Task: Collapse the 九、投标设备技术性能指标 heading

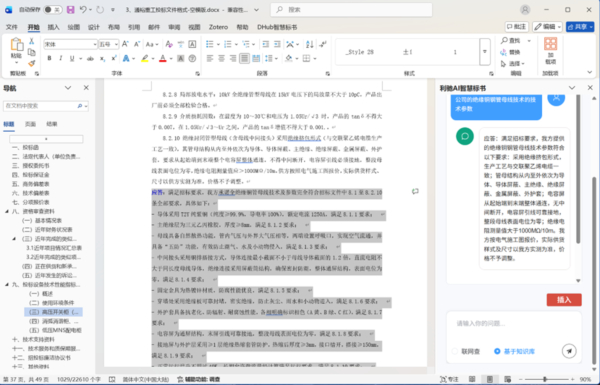Action: coord(7,284)
